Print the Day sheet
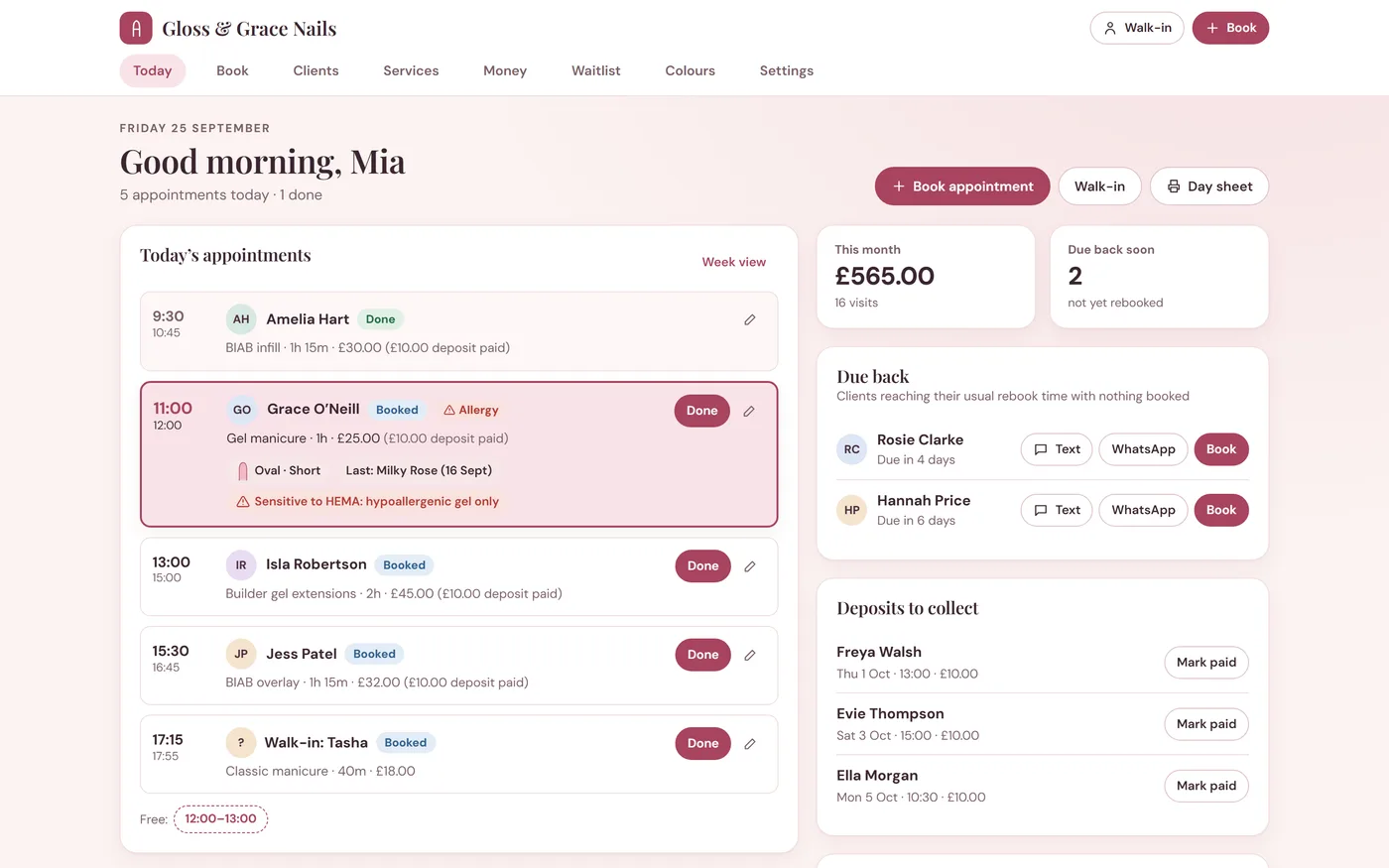This screenshot has height=868, width=1389. click(1209, 186)
